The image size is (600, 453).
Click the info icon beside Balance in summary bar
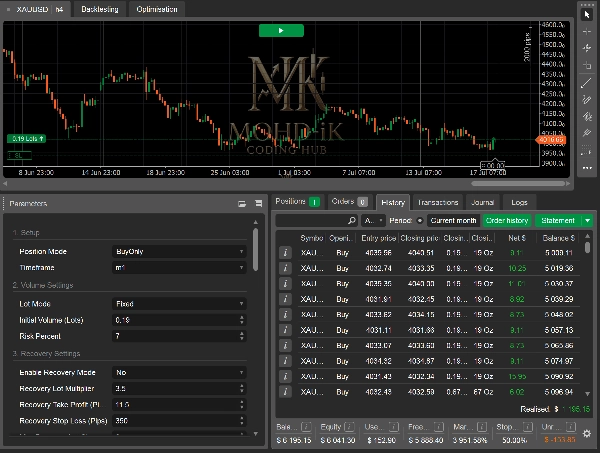pos(306,427)
